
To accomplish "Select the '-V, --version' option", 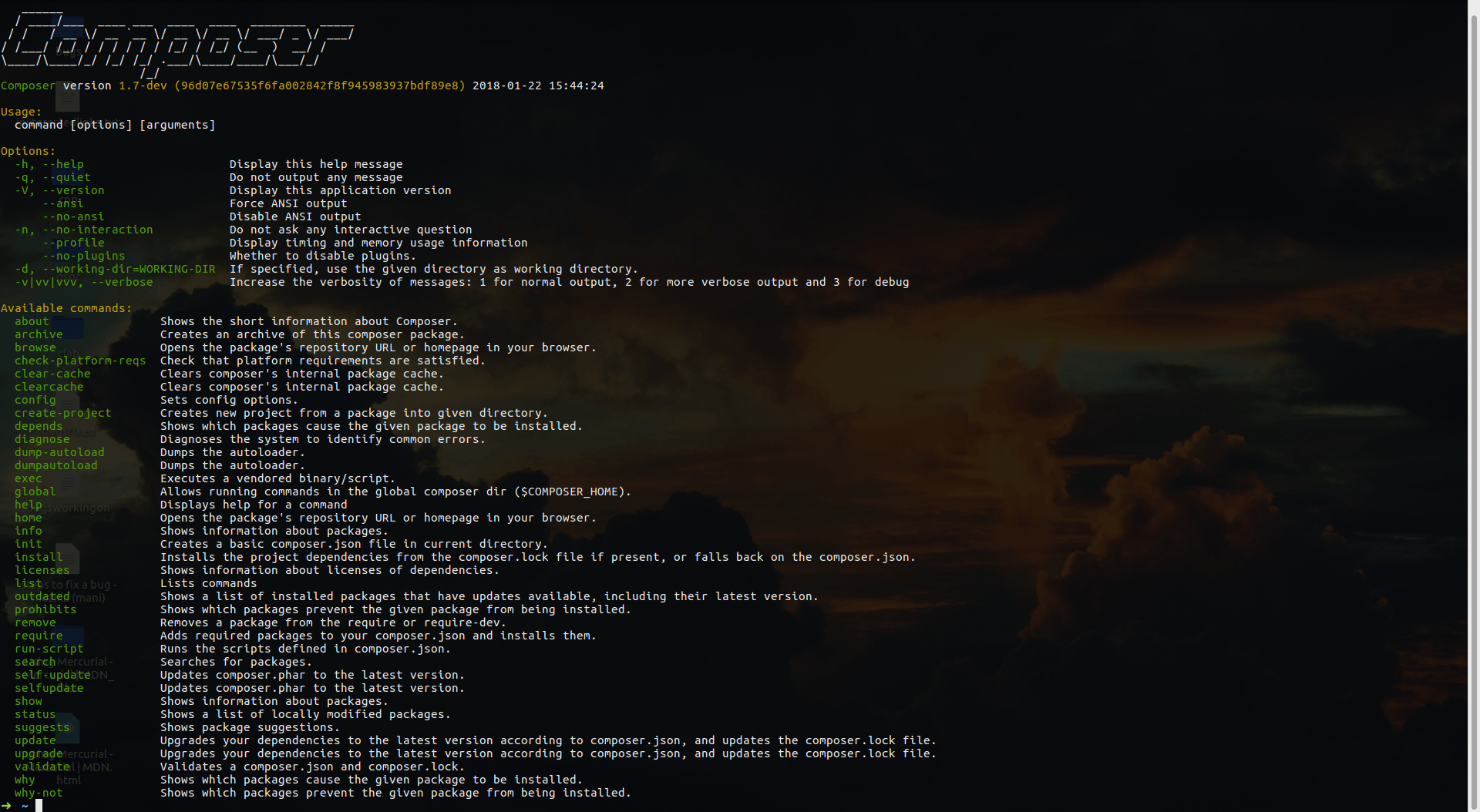I will pyautogui.click(x=59, y=190).
